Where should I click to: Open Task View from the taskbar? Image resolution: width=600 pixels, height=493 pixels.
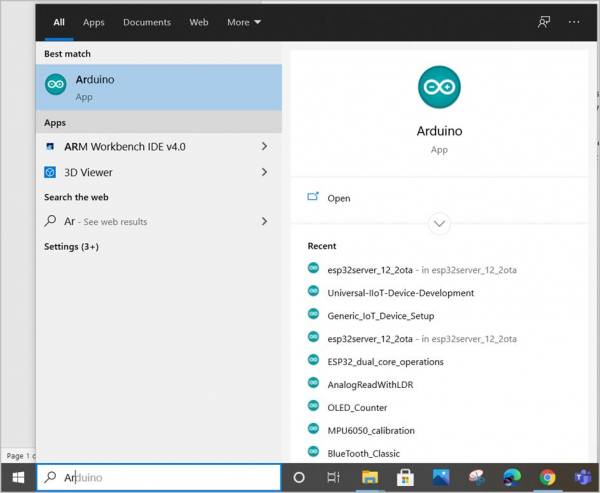(333, 477)
